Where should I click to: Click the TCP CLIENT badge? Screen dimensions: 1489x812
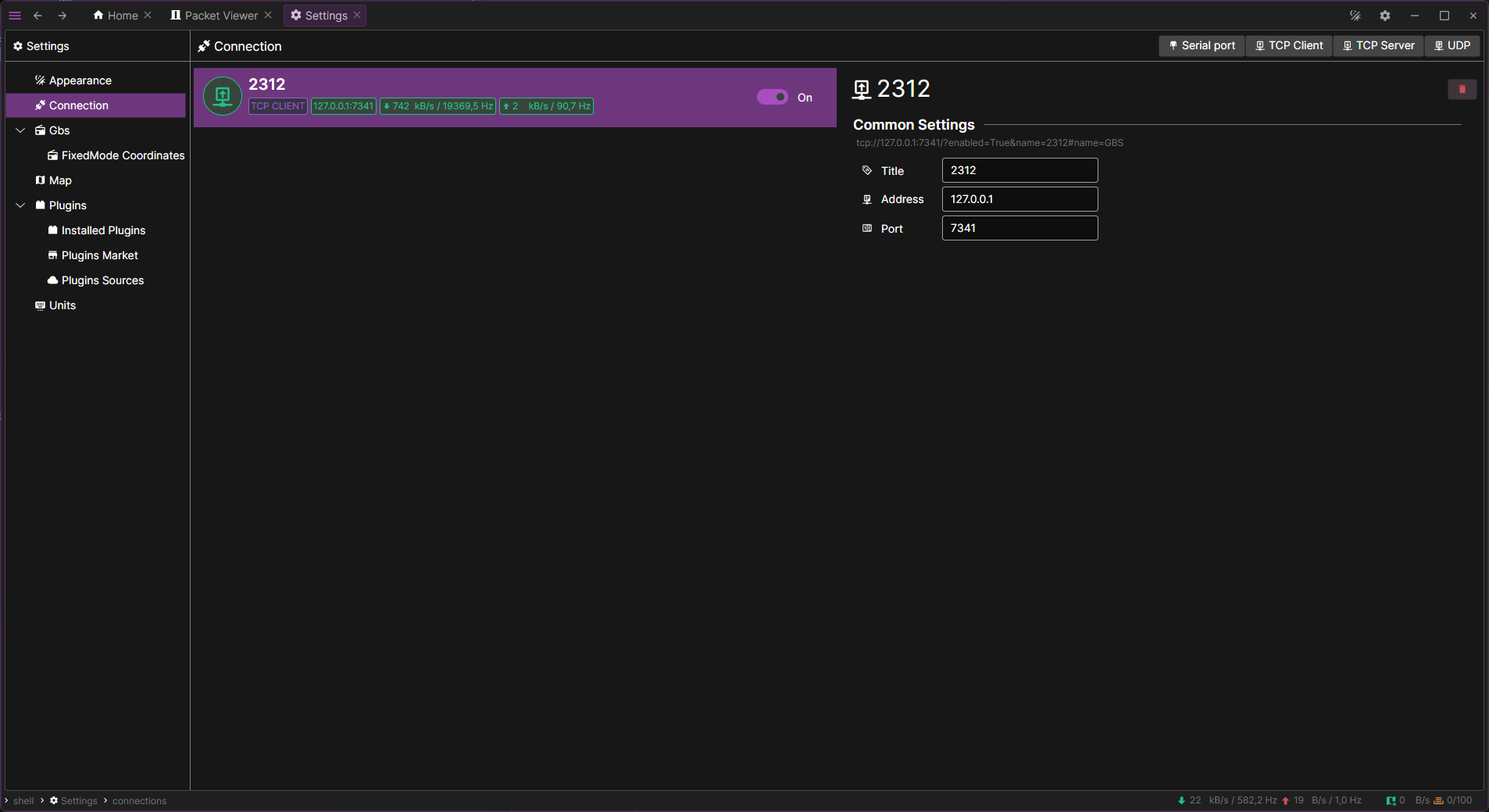(278, 106)
